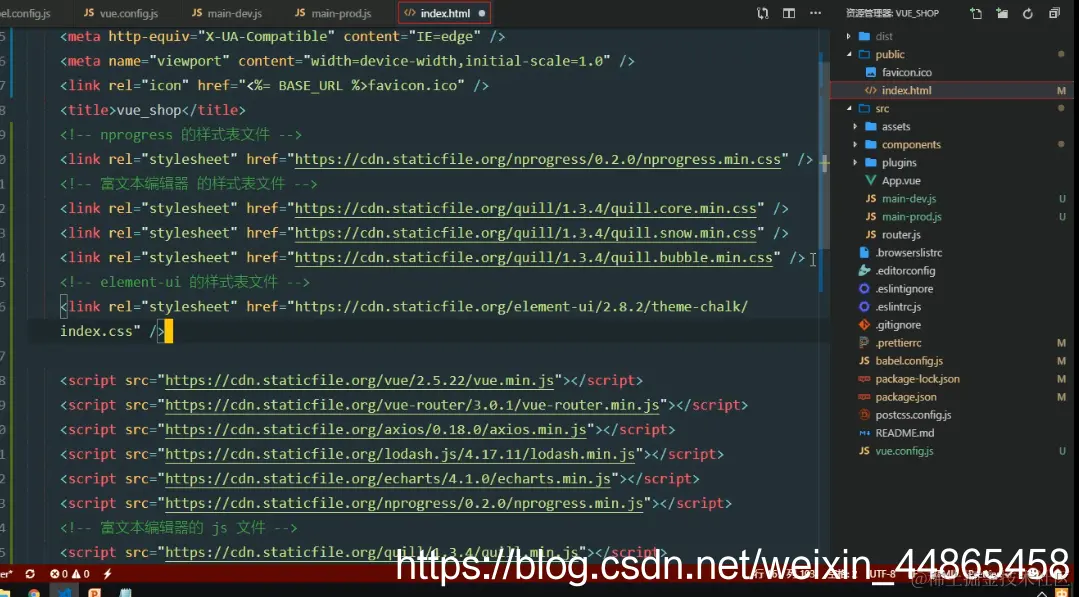1079x597 pixels.
Task: Collapse the src folder
Action: point(882,109)
